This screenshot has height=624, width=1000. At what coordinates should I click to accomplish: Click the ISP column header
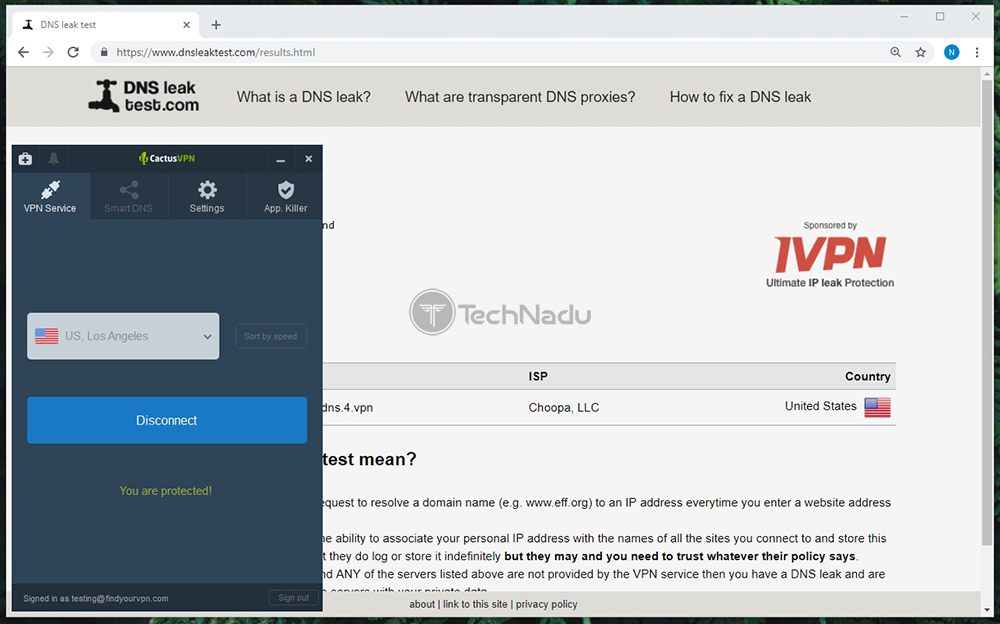coord(538,376)
